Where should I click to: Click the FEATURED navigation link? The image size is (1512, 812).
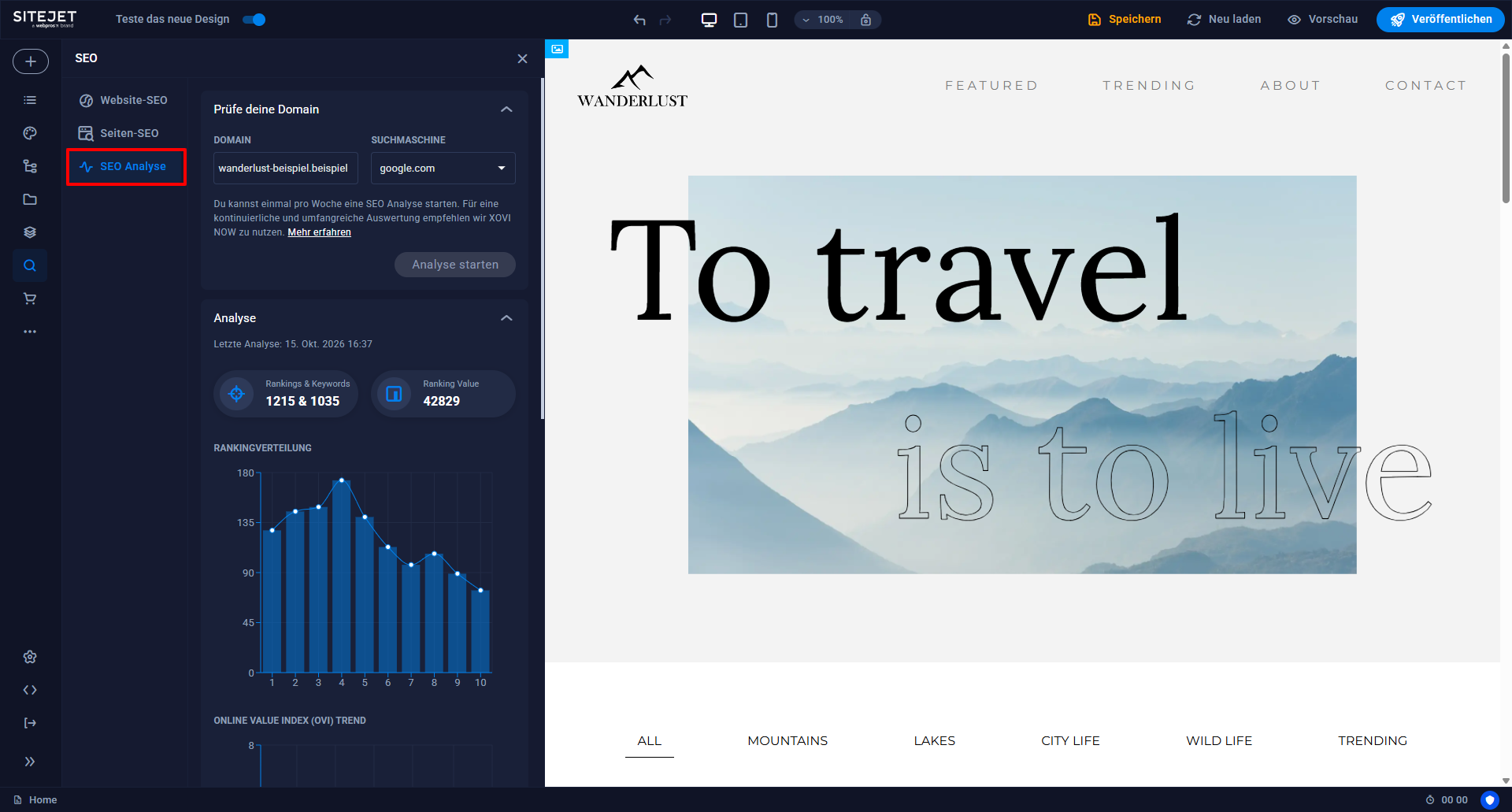coord(991,86)
